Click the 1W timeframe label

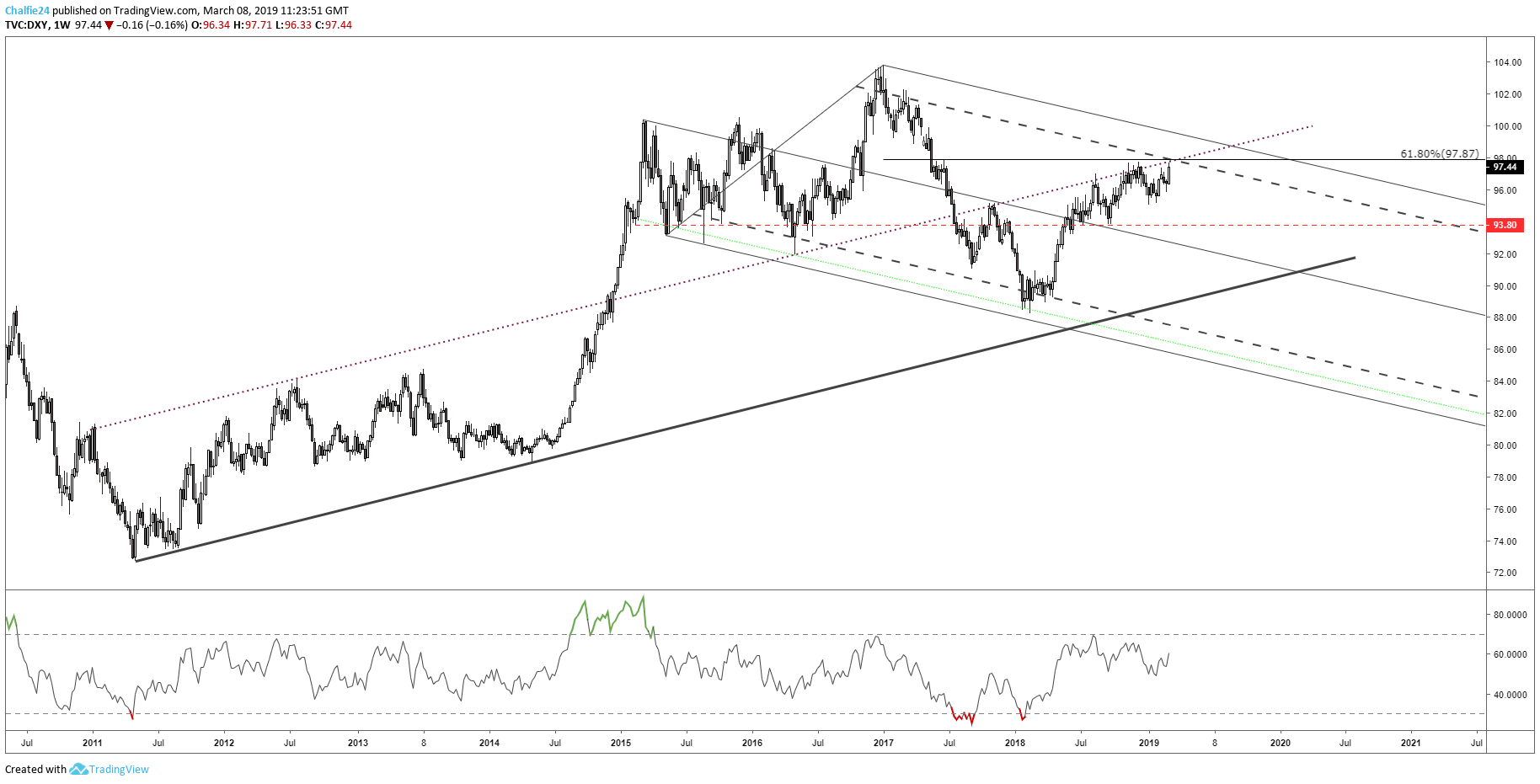[x=61, y=25]
